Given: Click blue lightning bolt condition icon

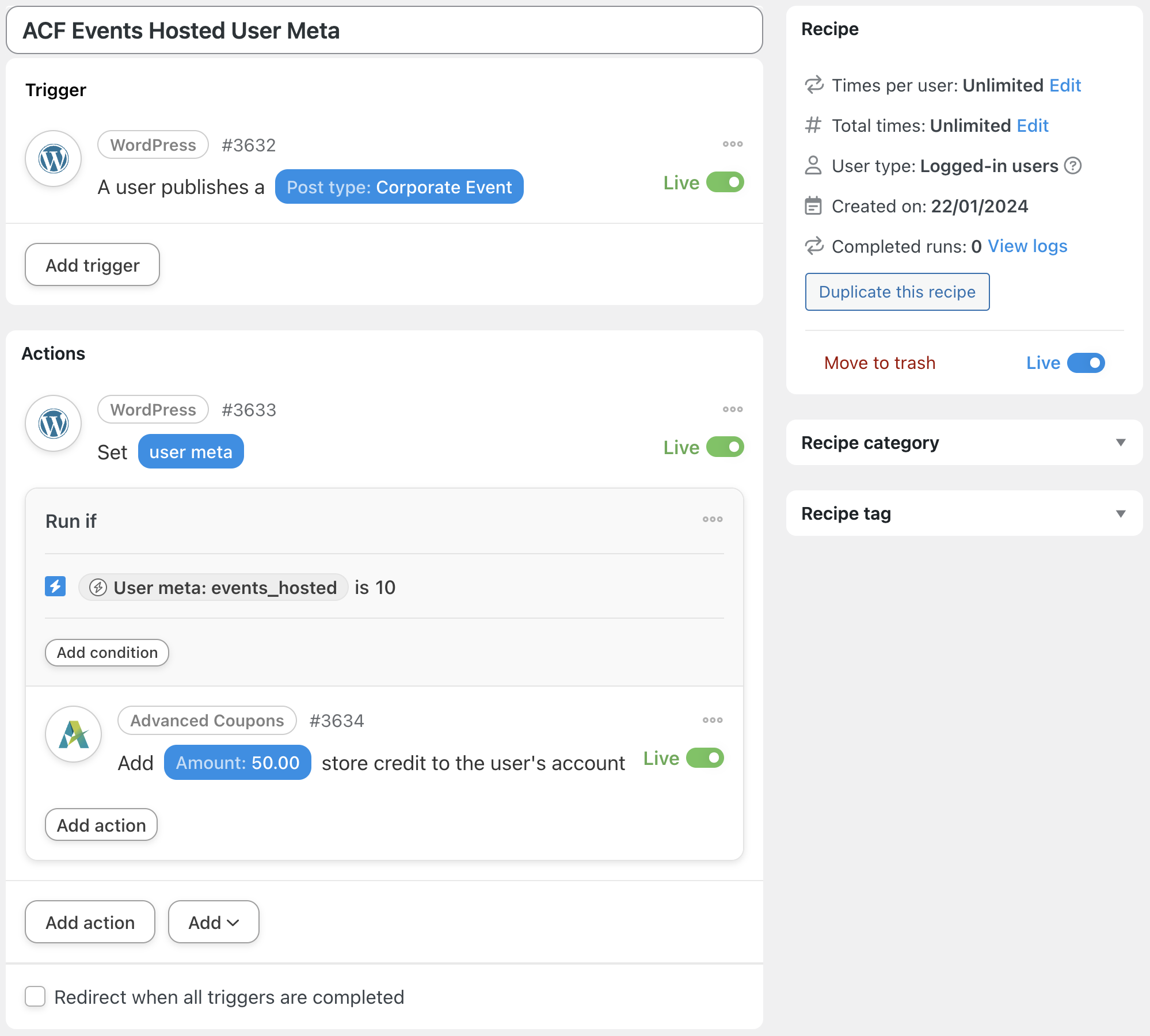Looking at the screenshot, I should click(x=55, y=586).
